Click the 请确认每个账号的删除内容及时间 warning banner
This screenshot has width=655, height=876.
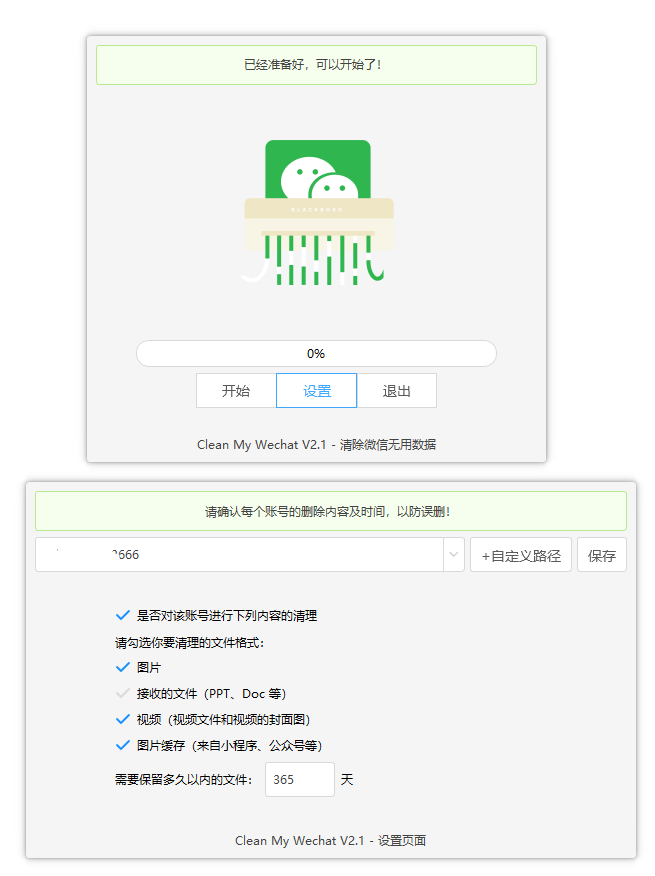click(331, 511)
